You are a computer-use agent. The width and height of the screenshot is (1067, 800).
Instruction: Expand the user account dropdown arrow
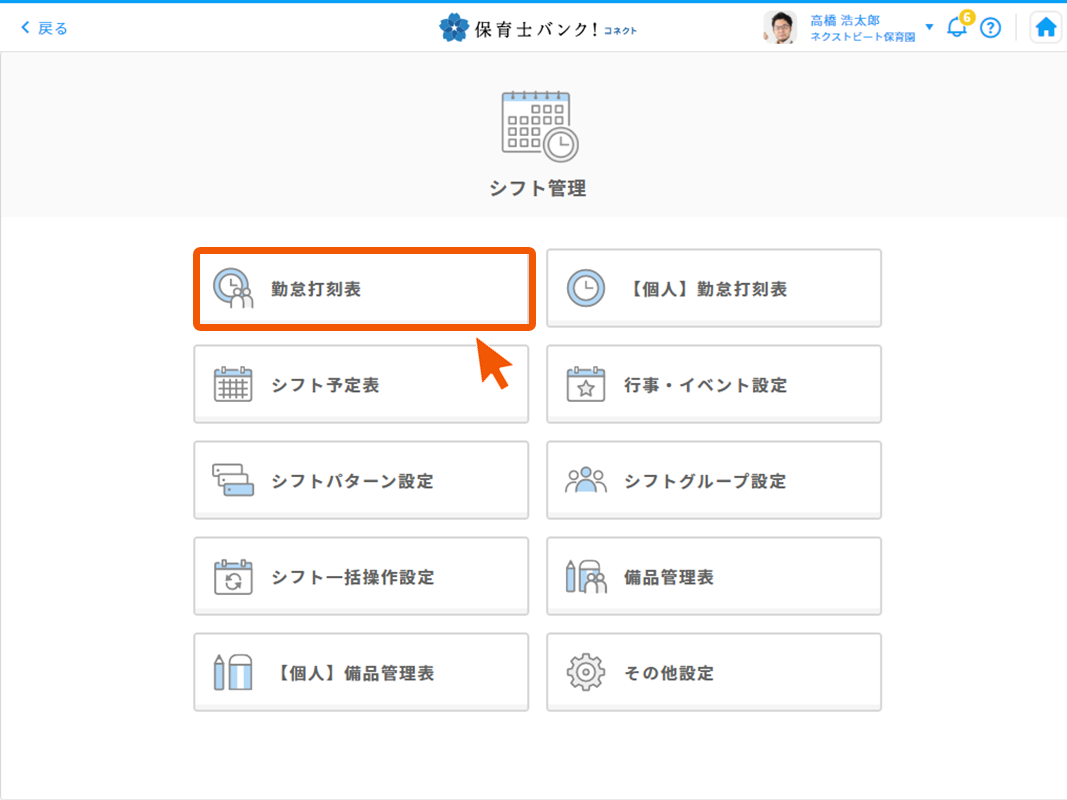tap(929, 27)
